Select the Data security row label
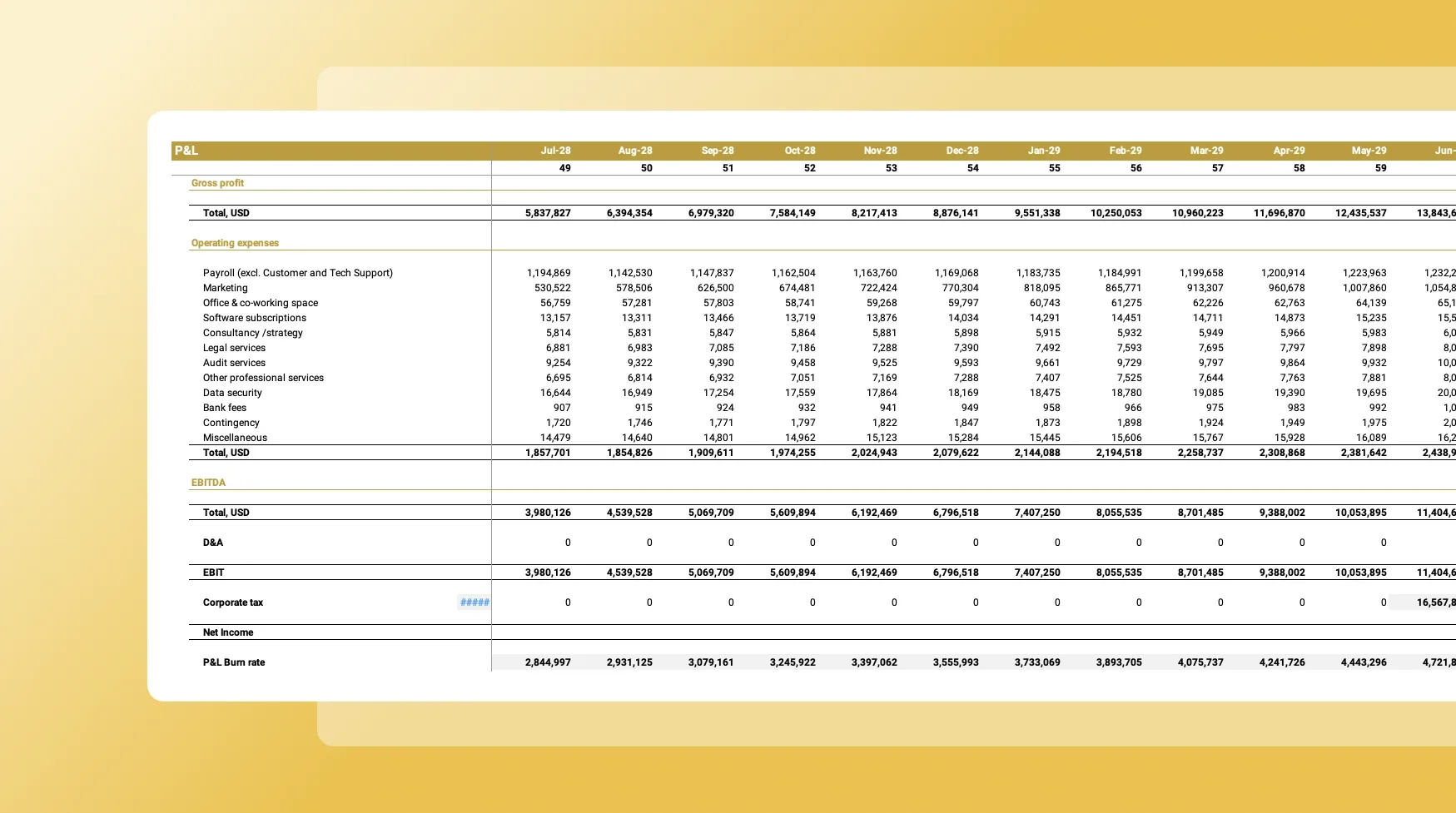Screen dimensions: 1456x813 232,393
